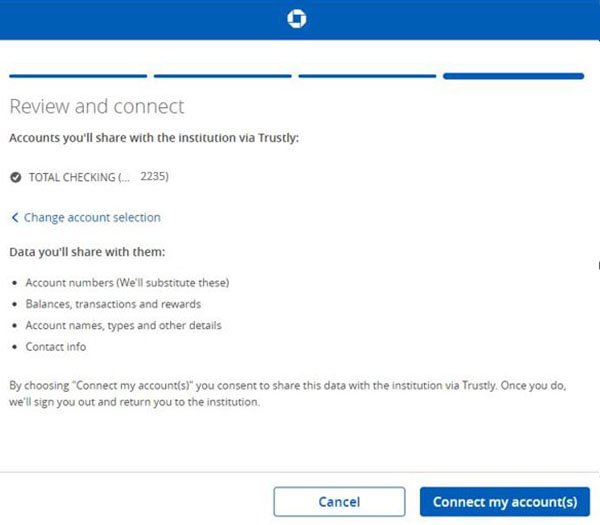Open the Change account selection link
This screenshot has width=600, height=525.
click(x=92, y=217)
